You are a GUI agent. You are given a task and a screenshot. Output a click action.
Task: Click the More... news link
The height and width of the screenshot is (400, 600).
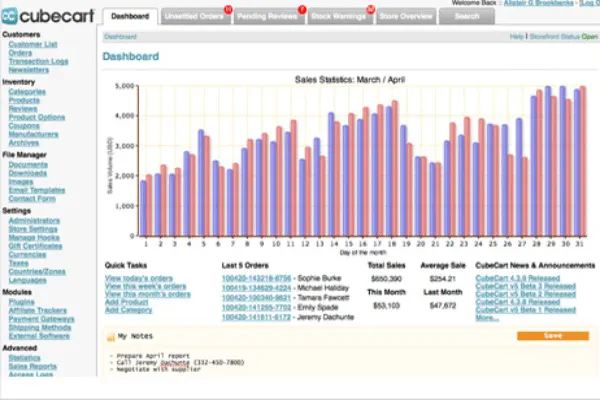tap(487, 318)
